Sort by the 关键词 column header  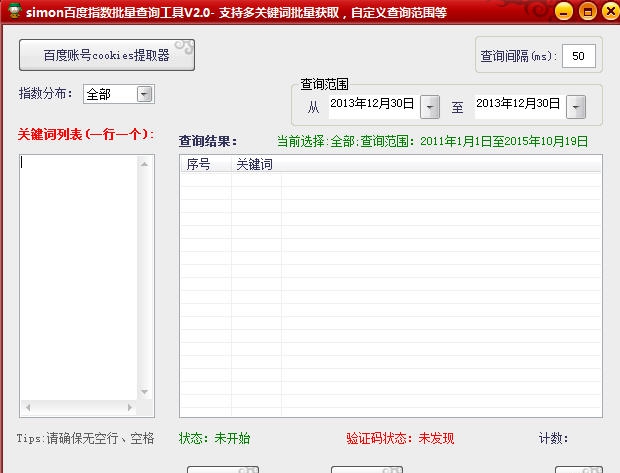tap(257, 164)
